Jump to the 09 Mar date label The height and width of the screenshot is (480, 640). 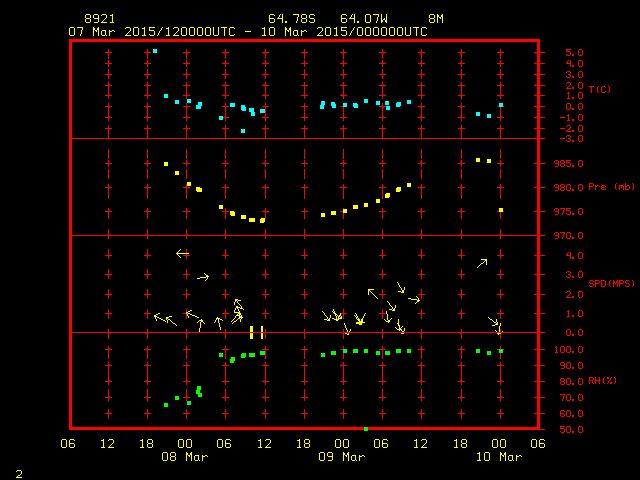[341, 457]
